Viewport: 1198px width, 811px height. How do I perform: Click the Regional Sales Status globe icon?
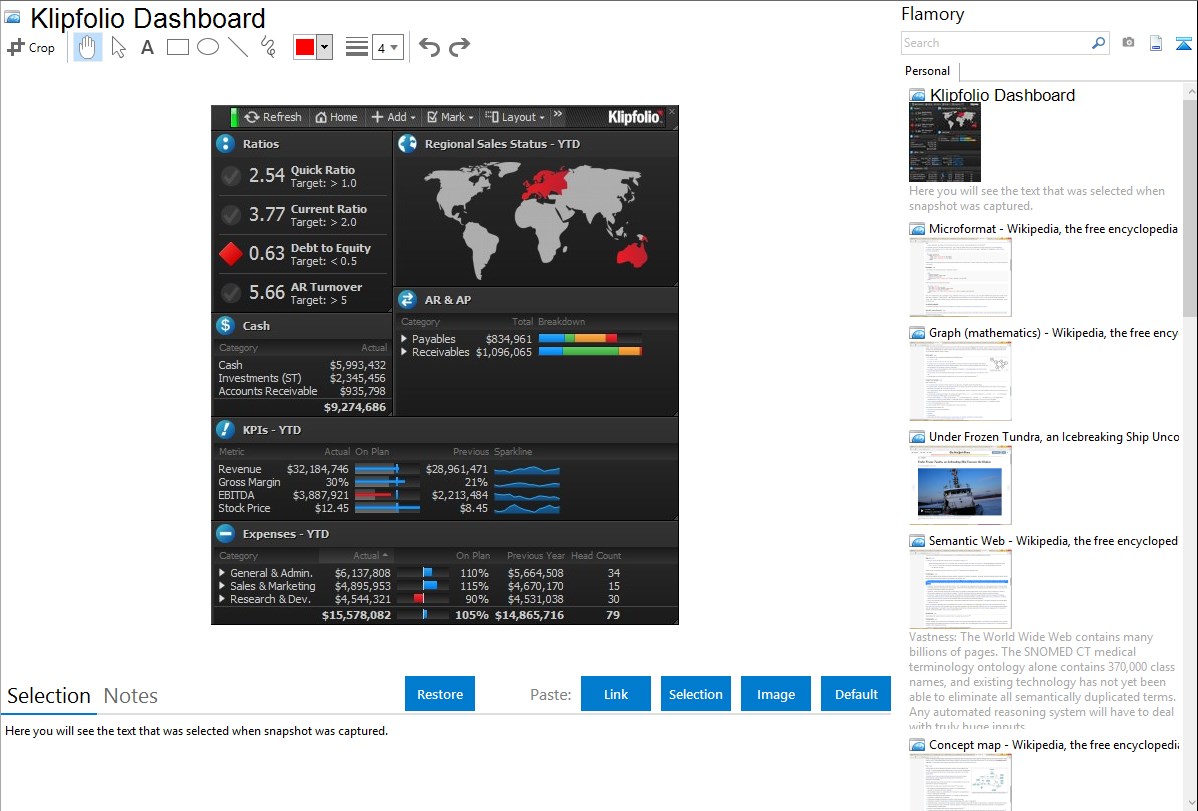coord(407,143)
